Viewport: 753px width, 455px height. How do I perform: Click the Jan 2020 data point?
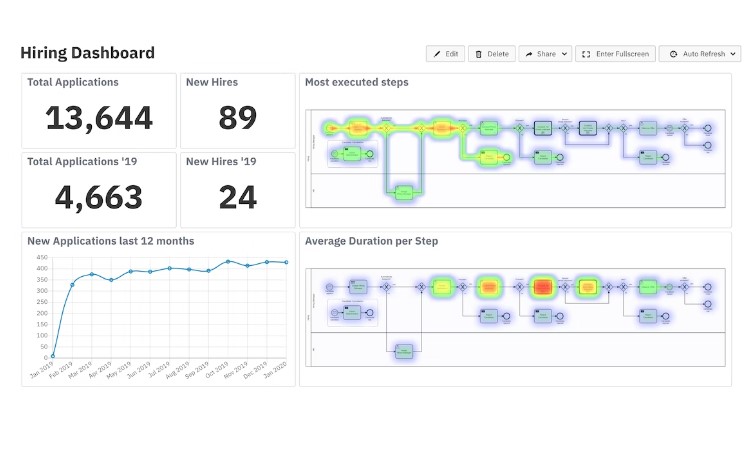pyautogui.click(x=287, y=262)
